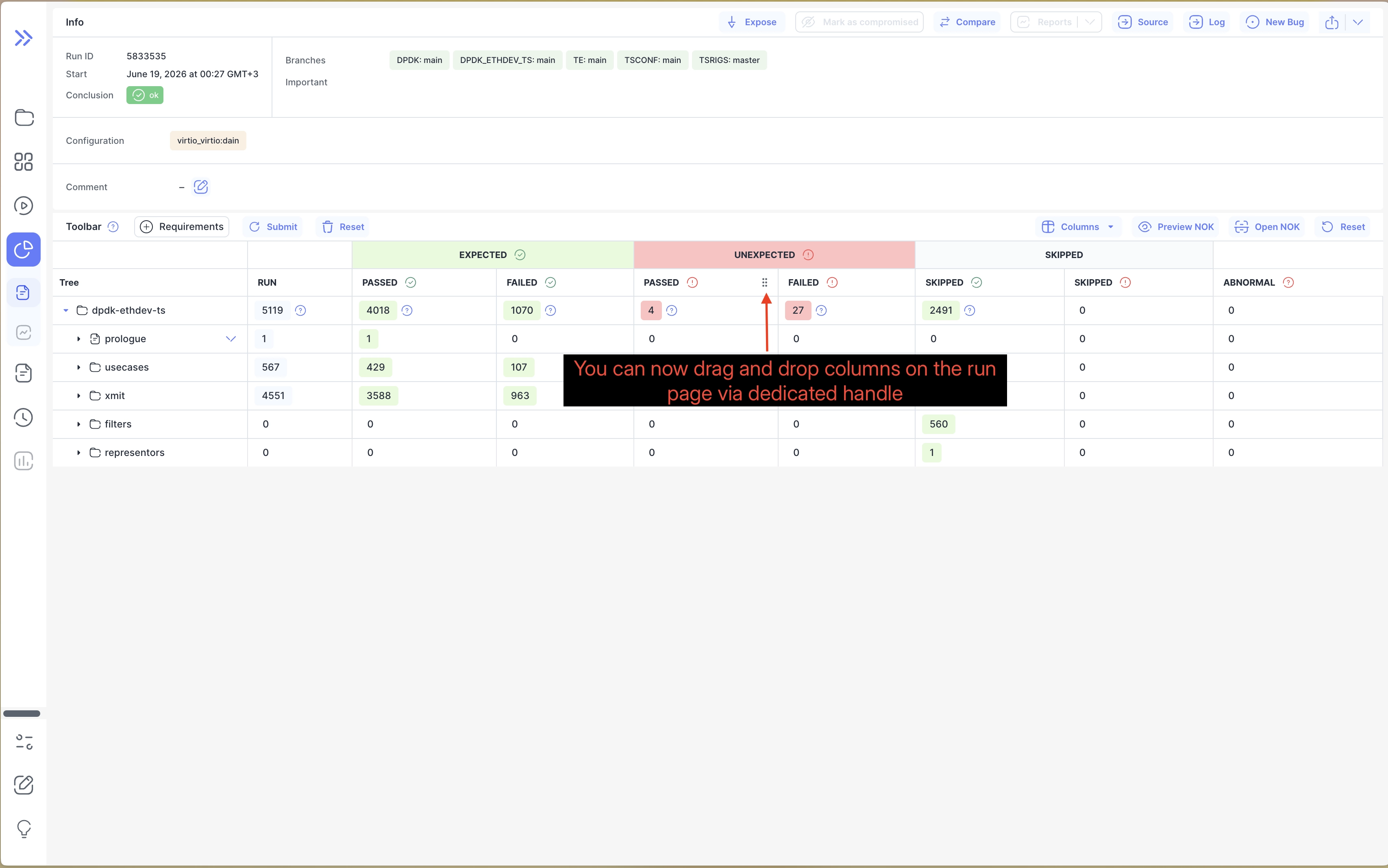Image resolution: width=1388 pixels, height=868 pixels.
Task: Expand the prologue tree row
Action: click(x=79, y=339)
